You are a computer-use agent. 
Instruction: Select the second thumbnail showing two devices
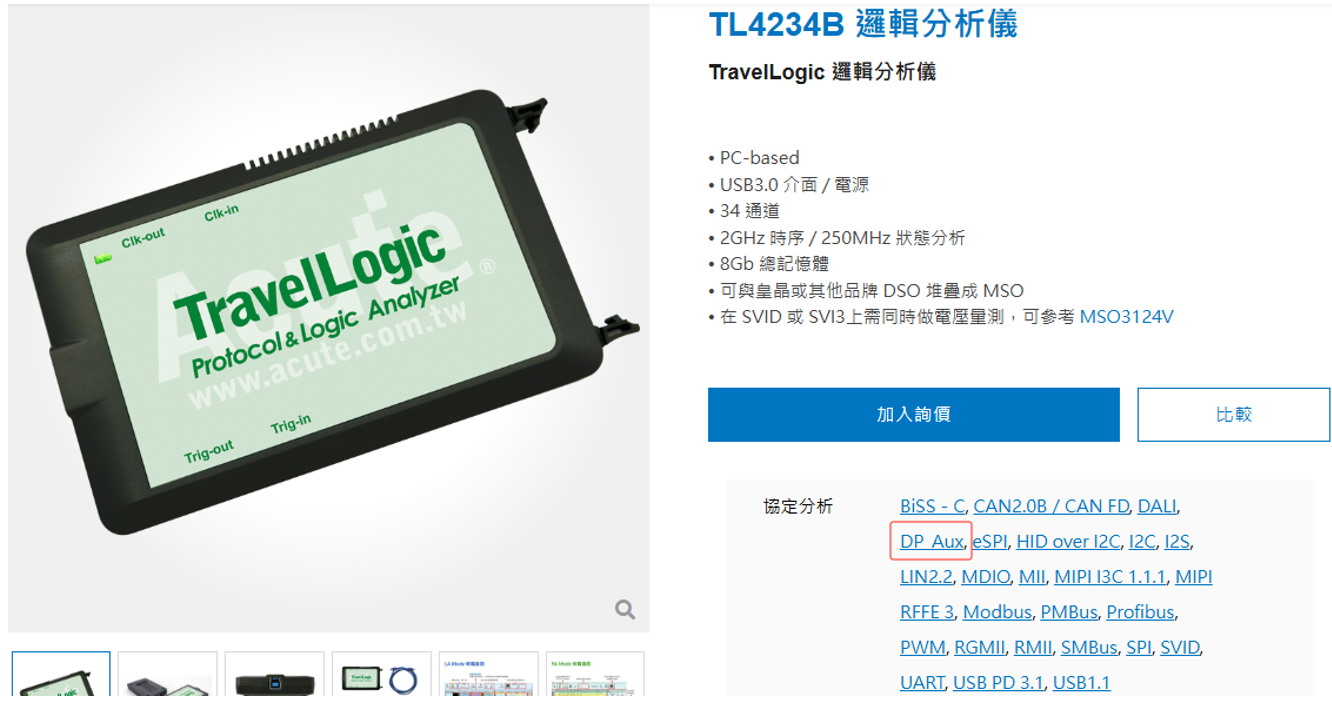(x=167, y=674)
